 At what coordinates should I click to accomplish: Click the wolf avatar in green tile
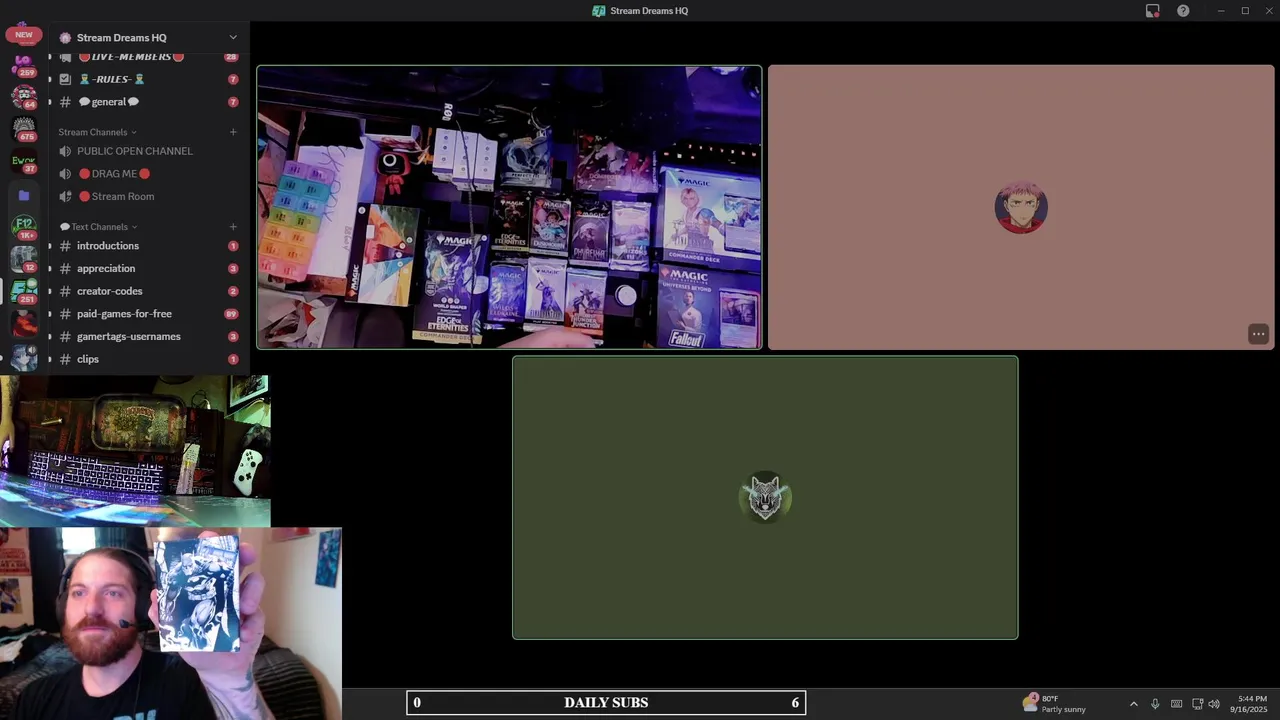[765, 497]
